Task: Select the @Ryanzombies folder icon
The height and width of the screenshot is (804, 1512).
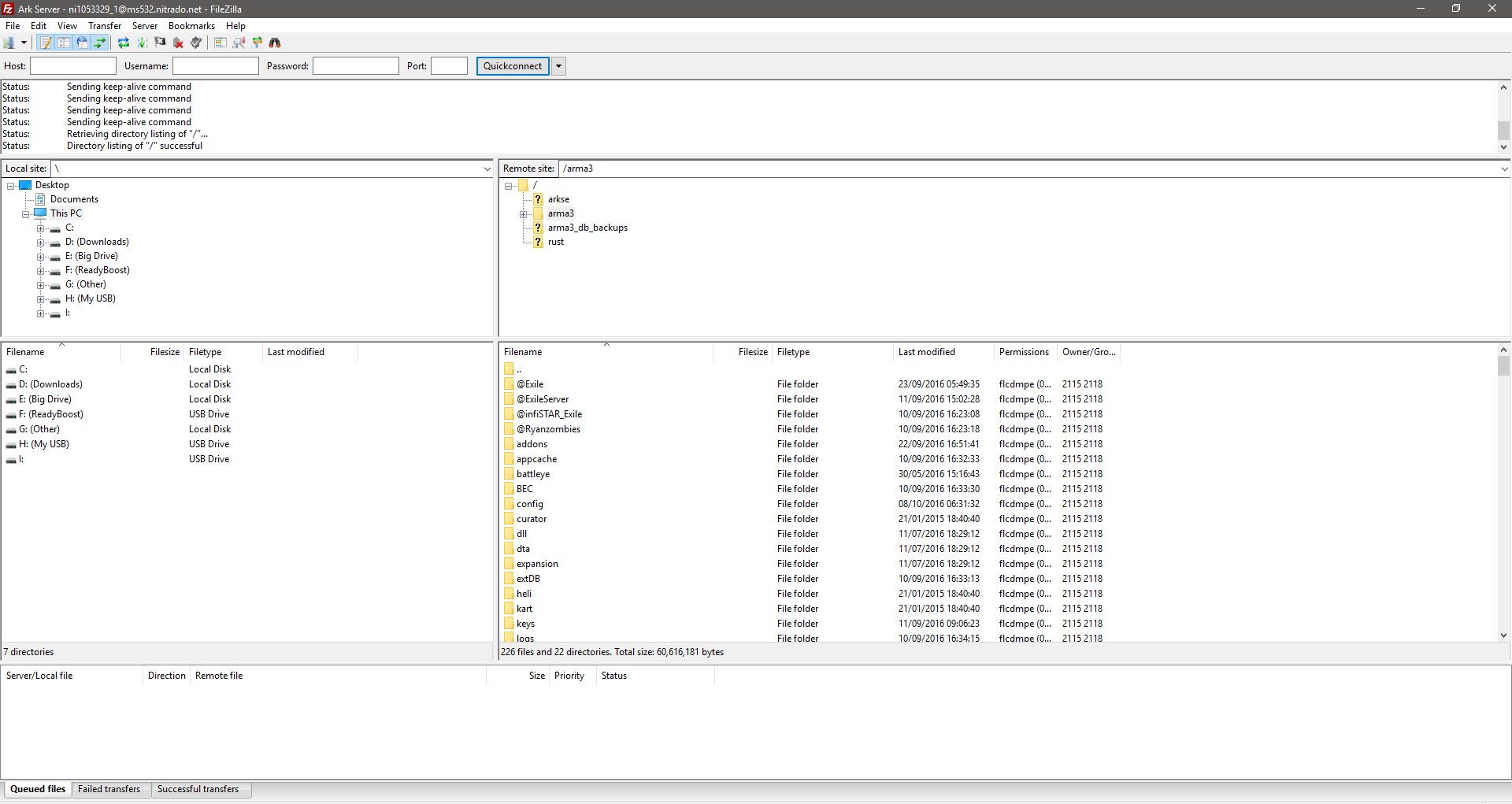Action: (x=509, y=429)
